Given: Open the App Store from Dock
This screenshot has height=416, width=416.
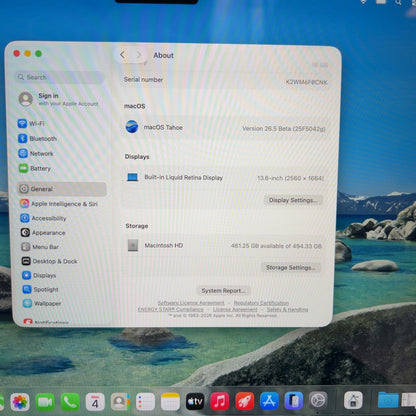Looking at the screenshot, I should click(269, 401).
